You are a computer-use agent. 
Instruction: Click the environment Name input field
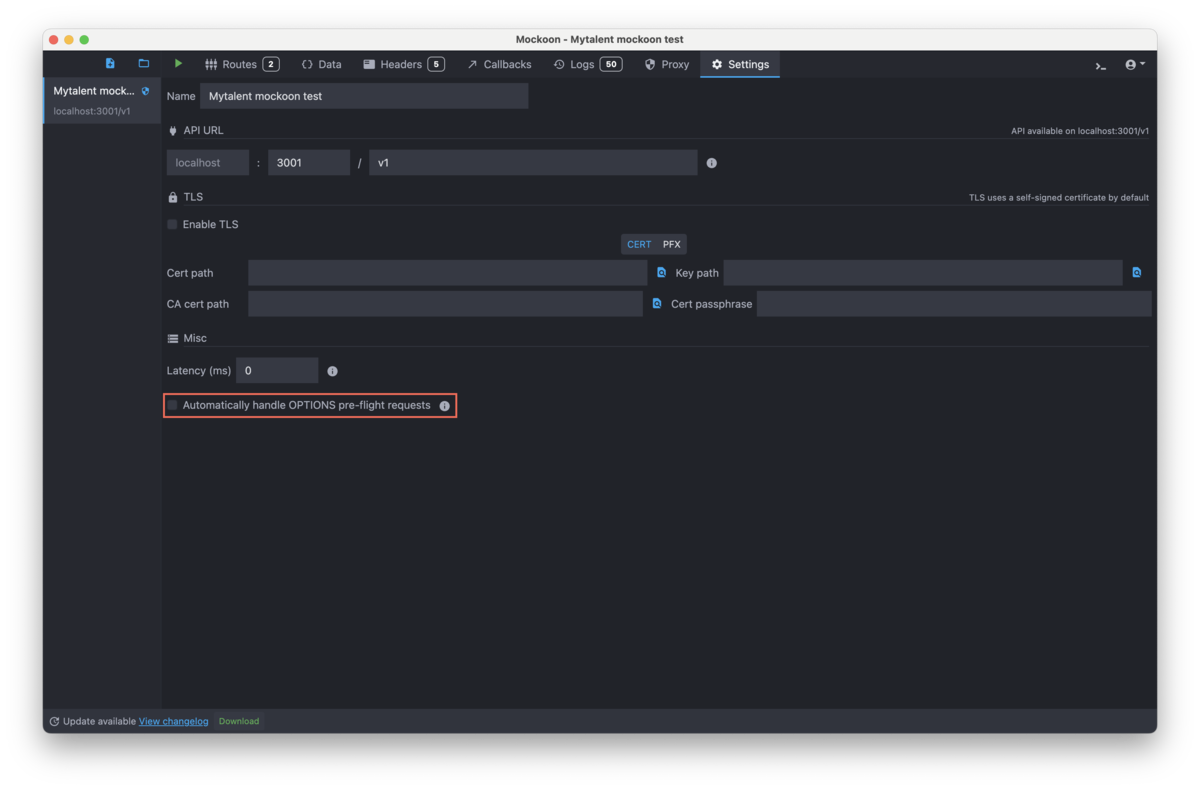point(364,96)
